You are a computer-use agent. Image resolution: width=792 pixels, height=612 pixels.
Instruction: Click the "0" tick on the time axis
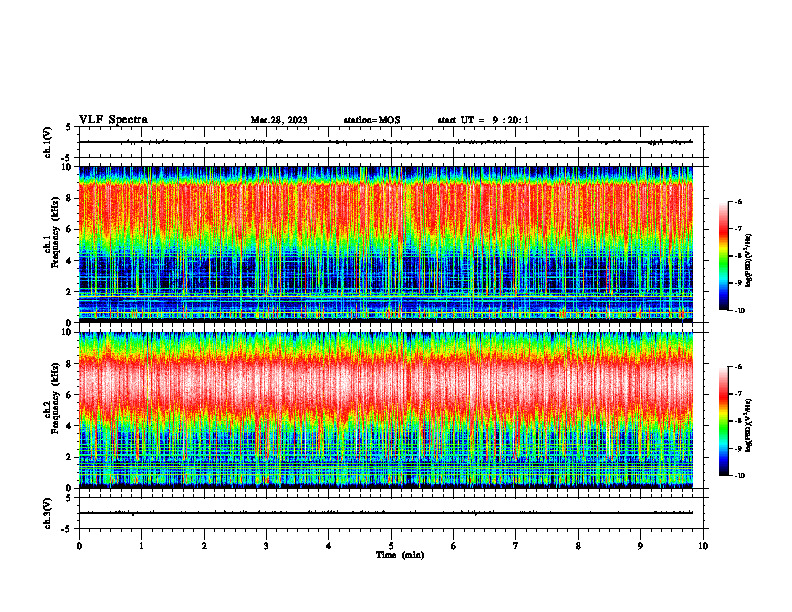pos(79,546)
